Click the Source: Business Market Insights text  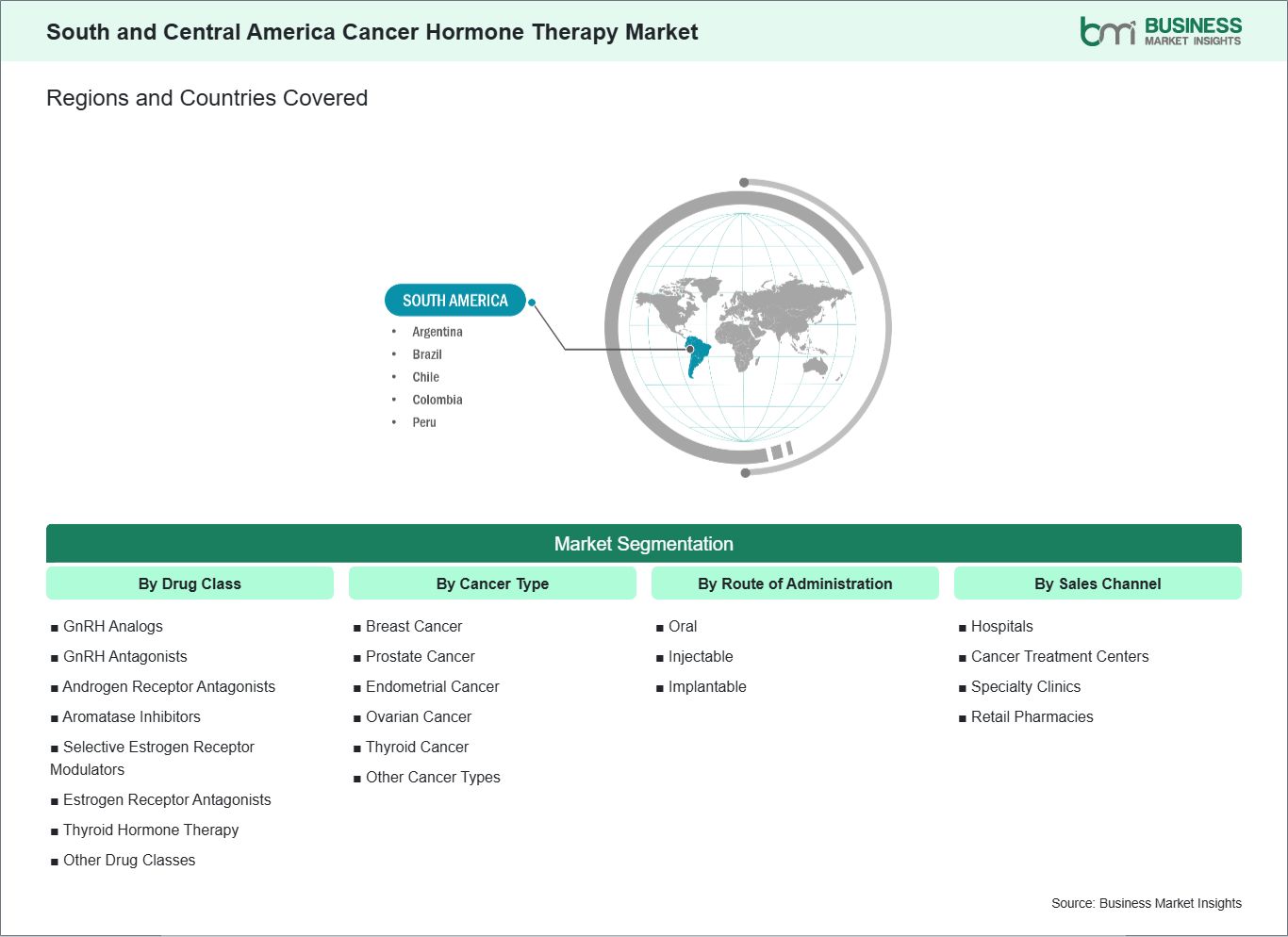(x=1146, y=903)
